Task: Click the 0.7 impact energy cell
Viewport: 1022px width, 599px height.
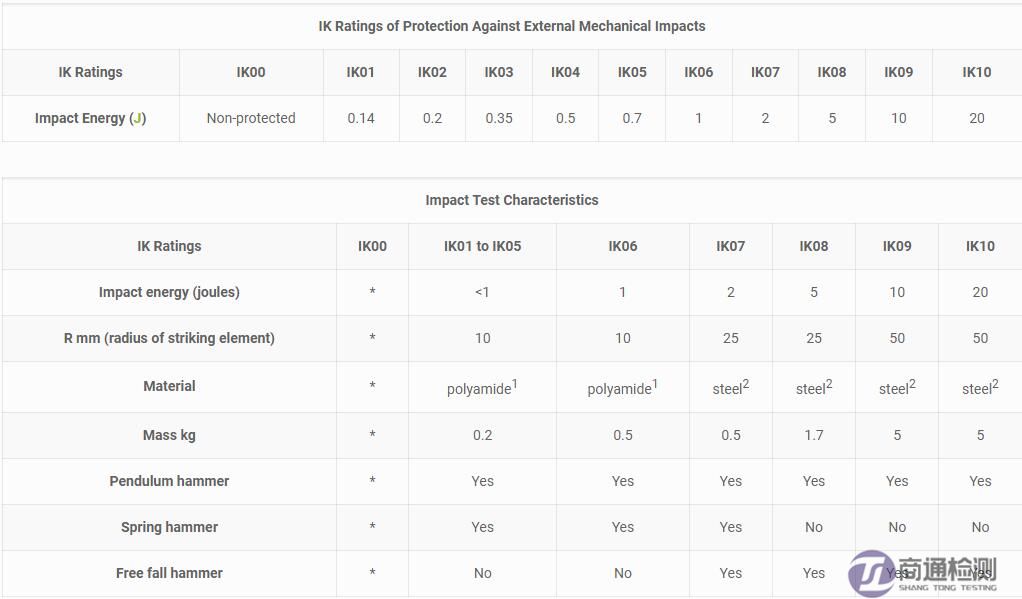Action: pos(632,118)
